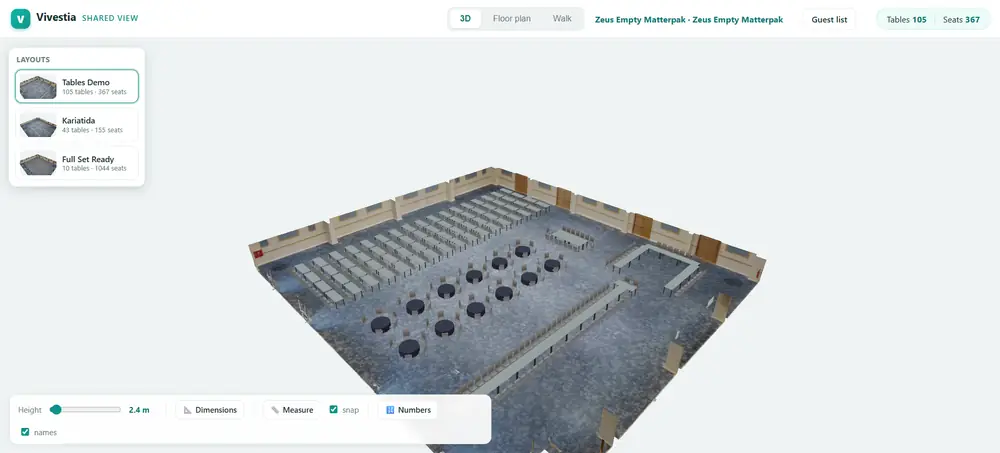This screenshot has width=1000, height=453.
Task: Select the Tables Demo layout
Action: point(77,86)
